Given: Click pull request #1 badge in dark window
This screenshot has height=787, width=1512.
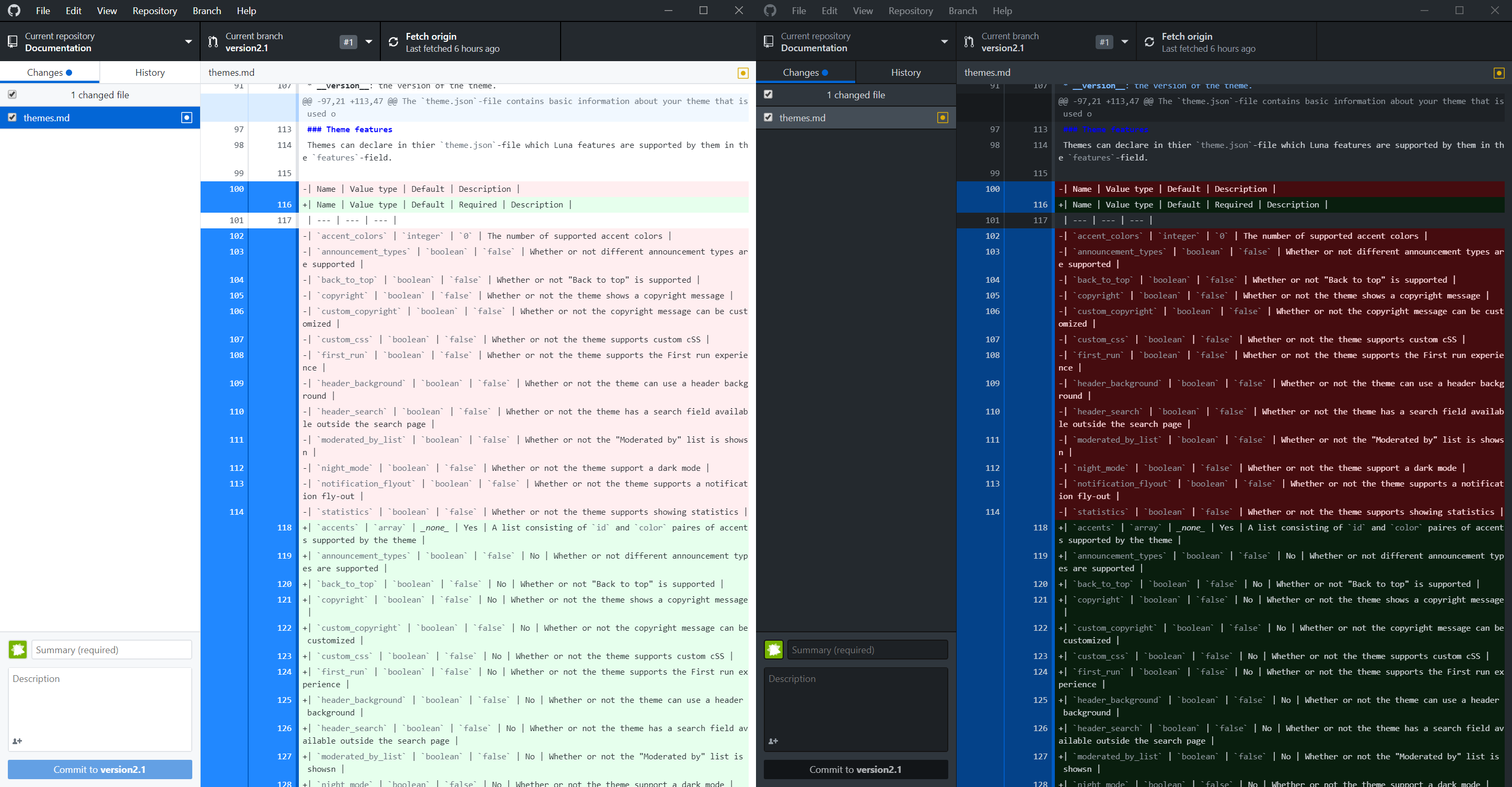Looking at the screenshot, I should click(x=1104, y=42).
